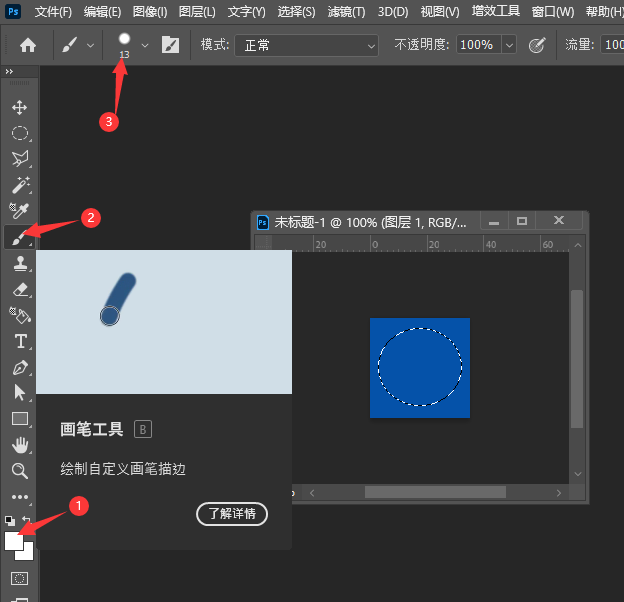The height and width of the screenshot is (602, 624).
Task: Click the opacity 100% input field
Action: point(479,45)
